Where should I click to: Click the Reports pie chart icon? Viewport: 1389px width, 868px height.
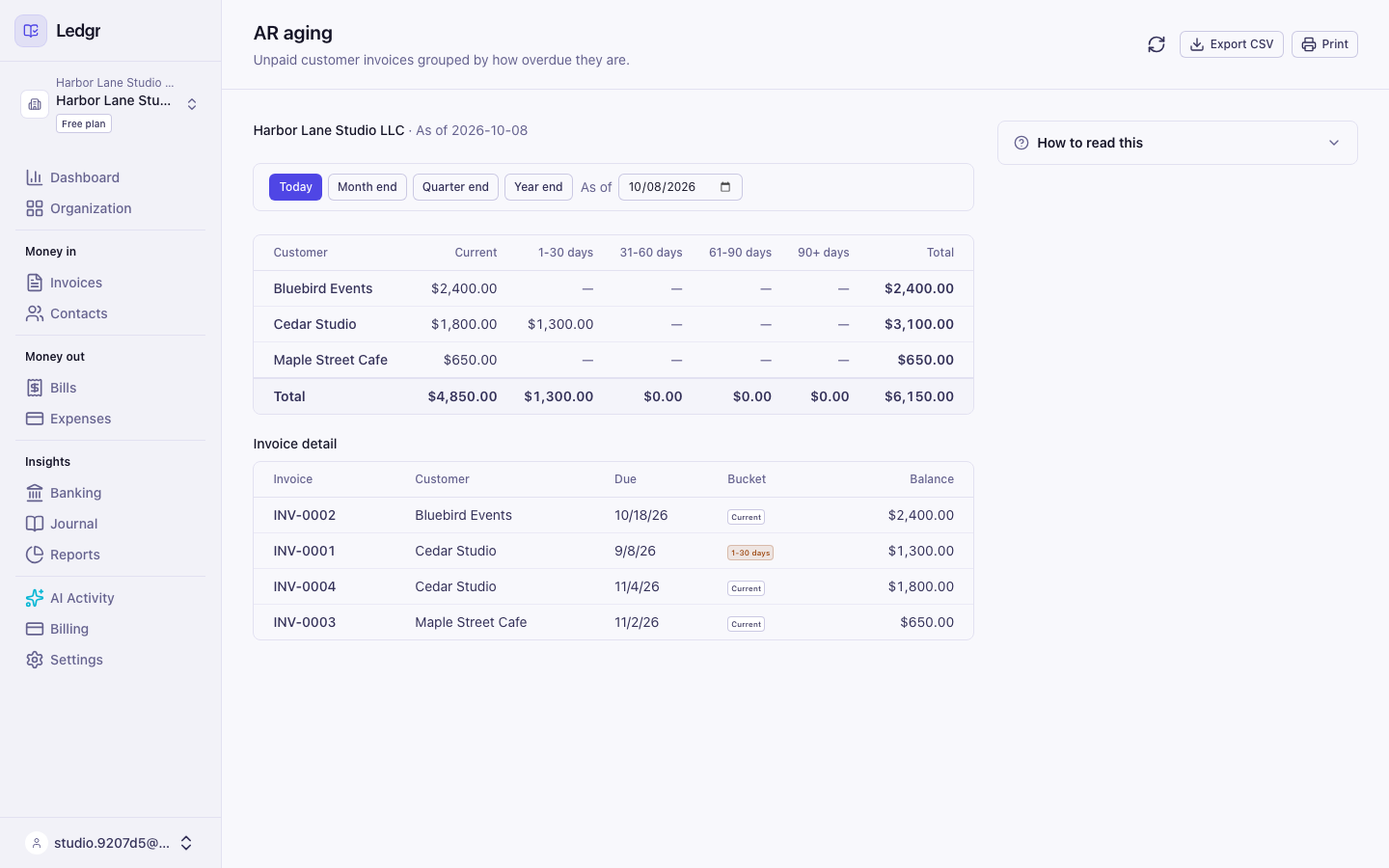(35, 555)
